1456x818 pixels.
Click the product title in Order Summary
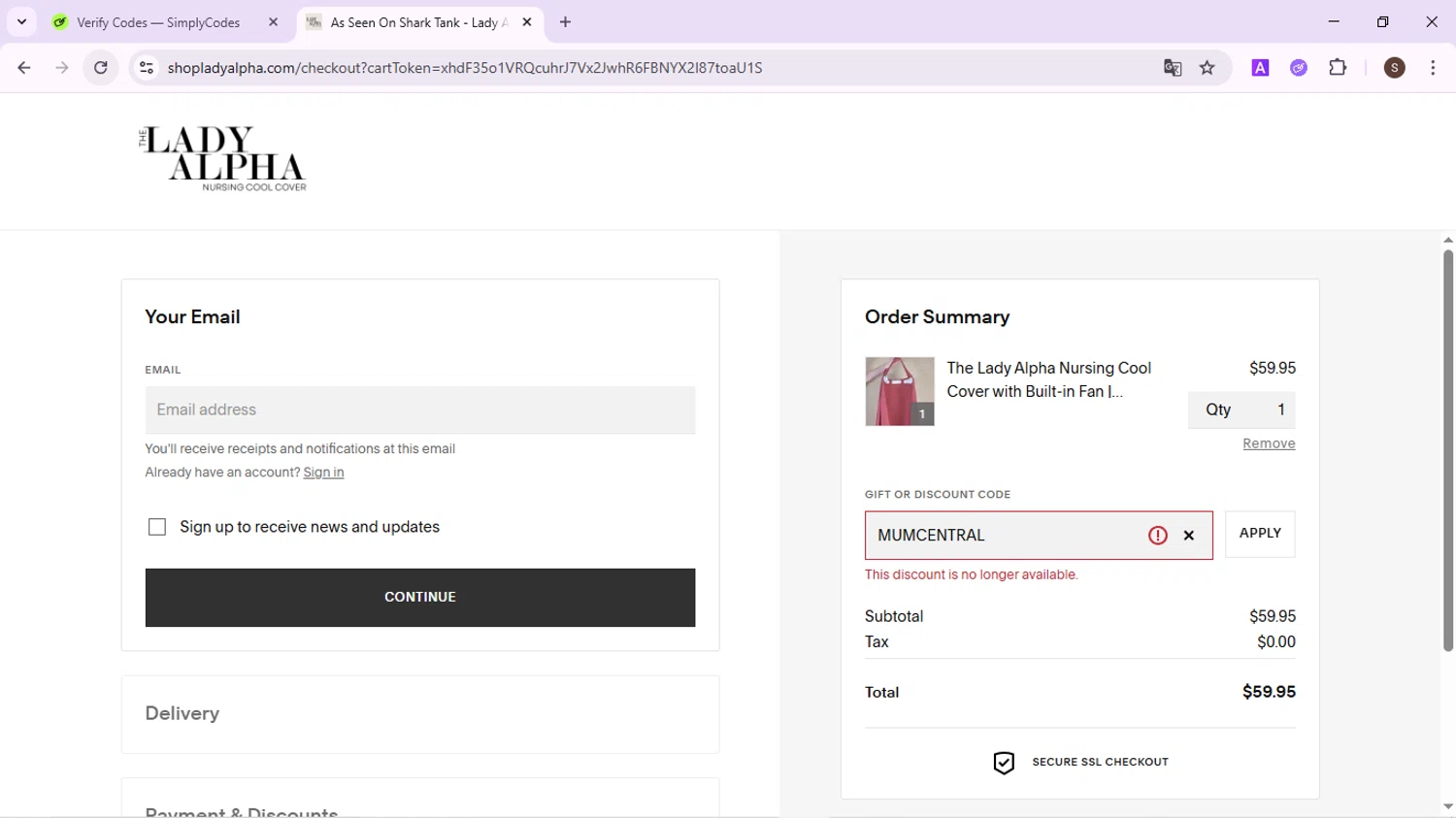(1048, 379)
